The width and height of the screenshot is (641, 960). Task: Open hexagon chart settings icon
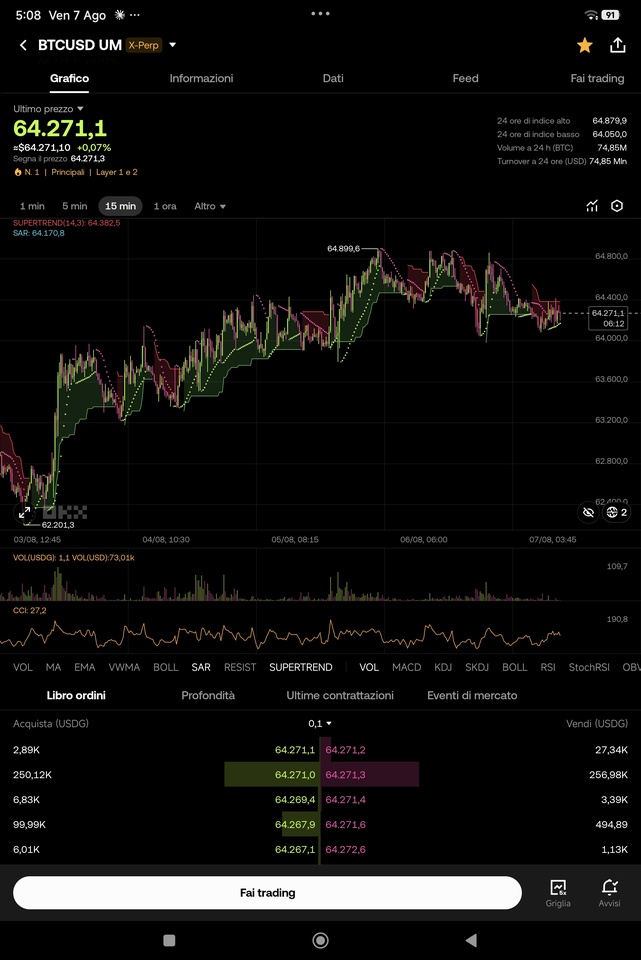pos(617,206)
